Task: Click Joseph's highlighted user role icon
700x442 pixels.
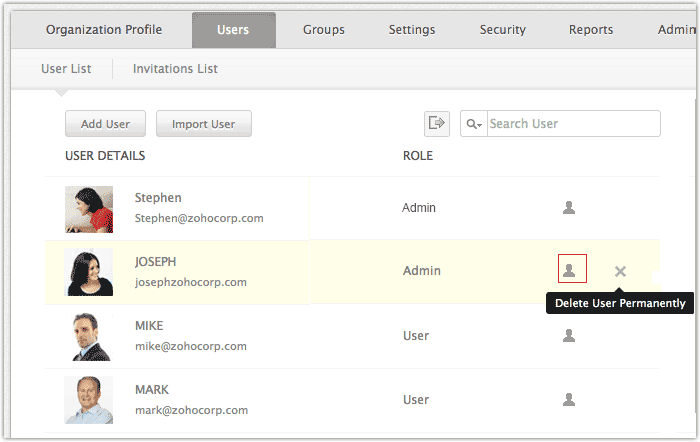Action: (571, 270)
